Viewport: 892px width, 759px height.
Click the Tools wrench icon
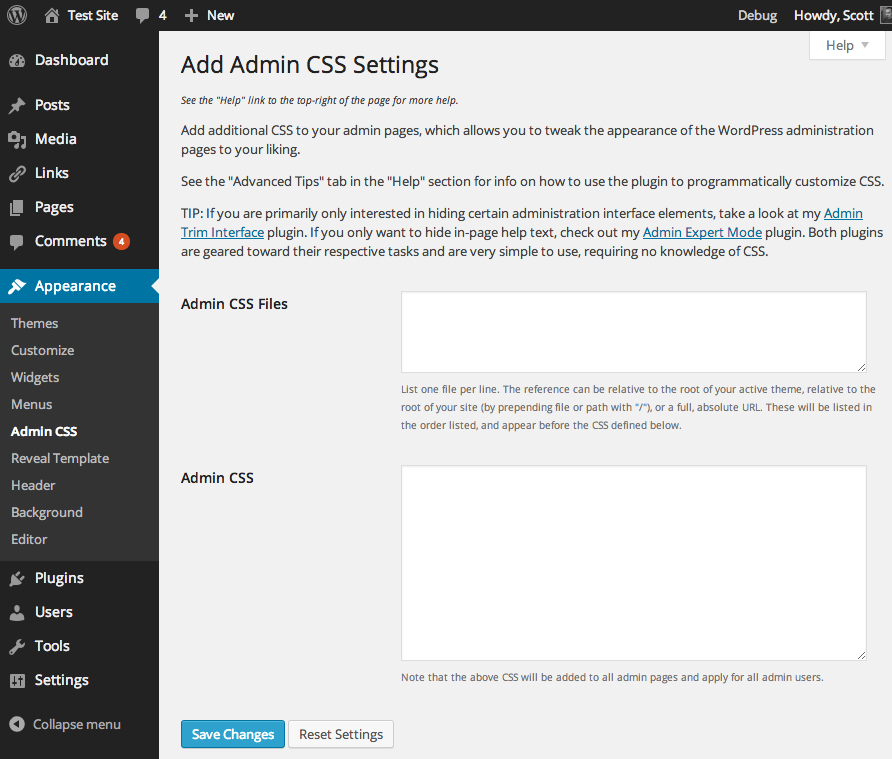pos(17,647)
